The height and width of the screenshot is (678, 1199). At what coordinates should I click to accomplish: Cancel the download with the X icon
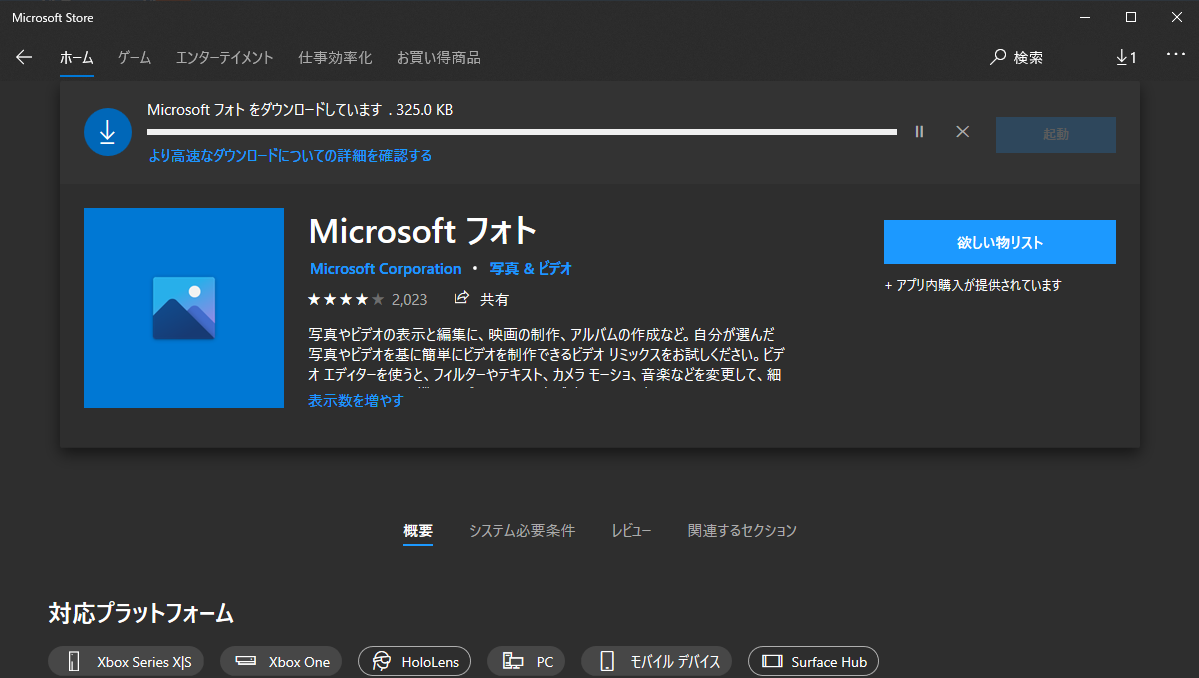pos(963,132)
